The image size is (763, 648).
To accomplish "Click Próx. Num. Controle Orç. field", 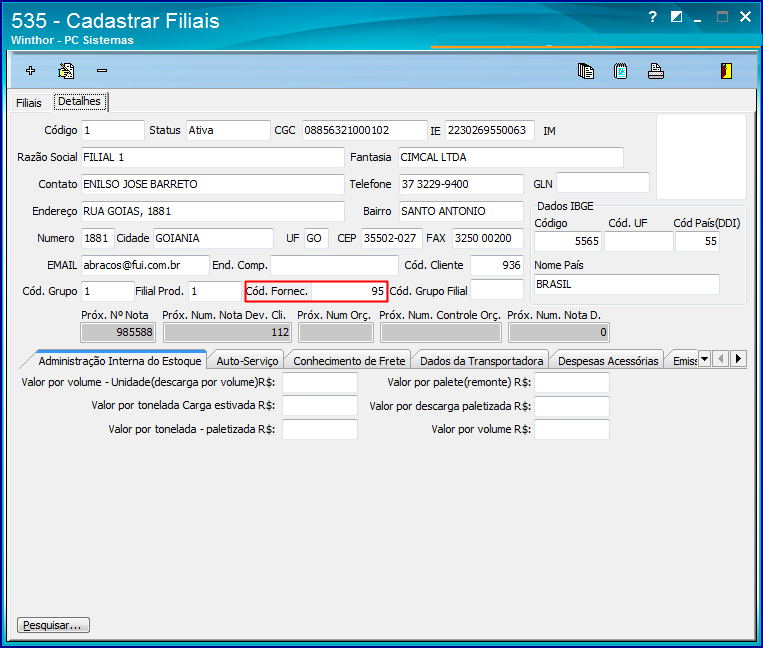I will pos(441,333).
